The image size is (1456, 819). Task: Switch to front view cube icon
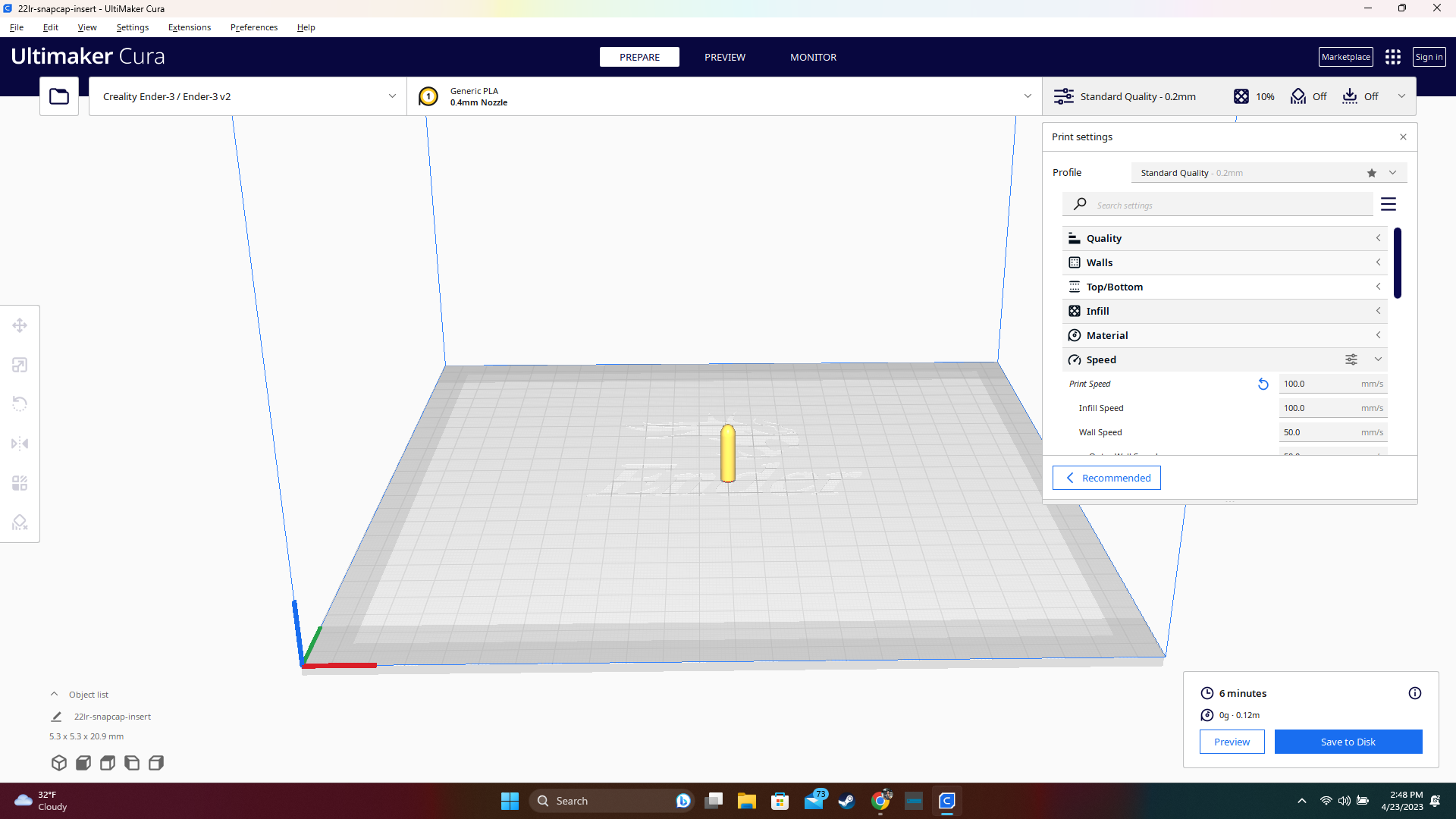[x=83, y=763]
